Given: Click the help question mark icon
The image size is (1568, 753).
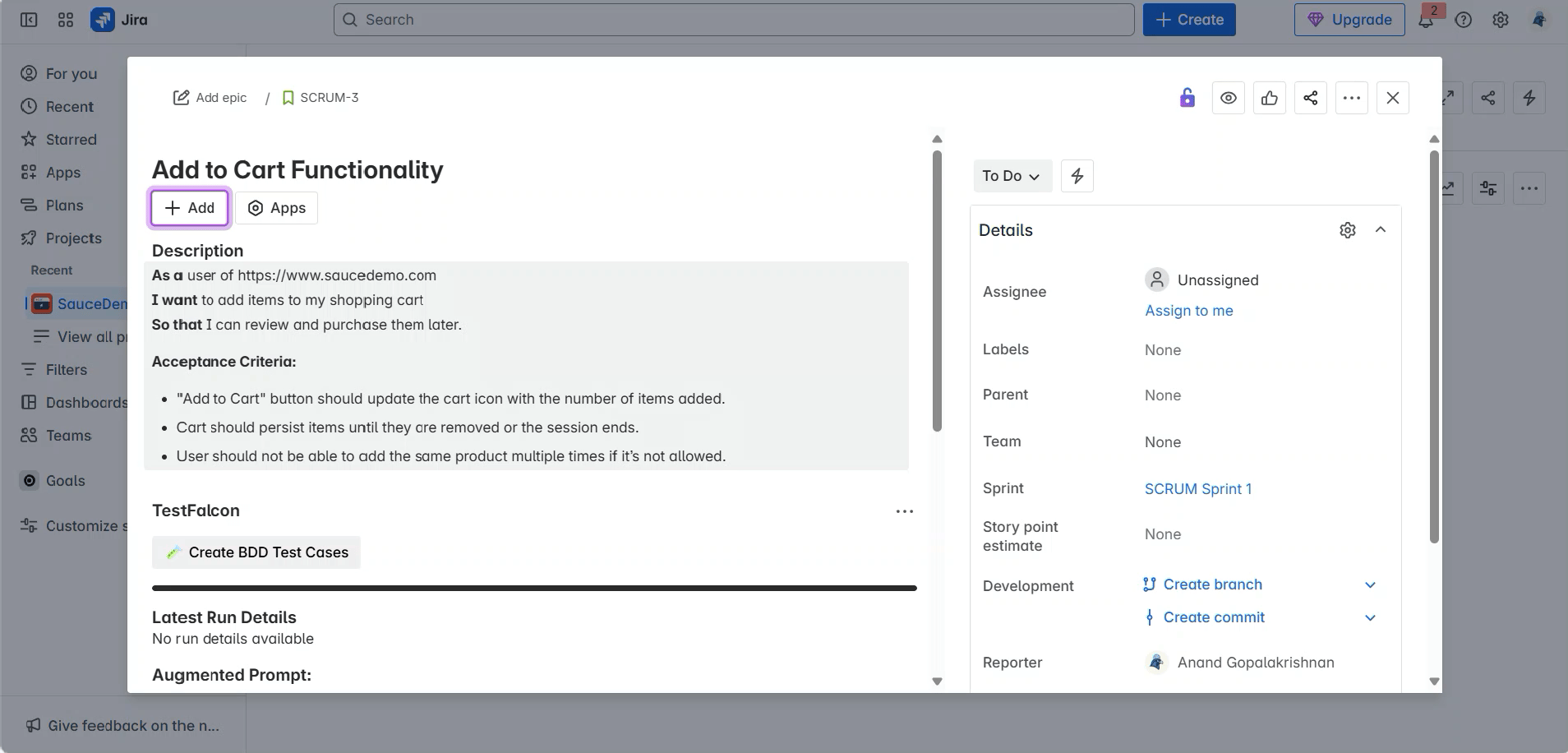Looking at the screenshot, I should [x=1463, y=20].
